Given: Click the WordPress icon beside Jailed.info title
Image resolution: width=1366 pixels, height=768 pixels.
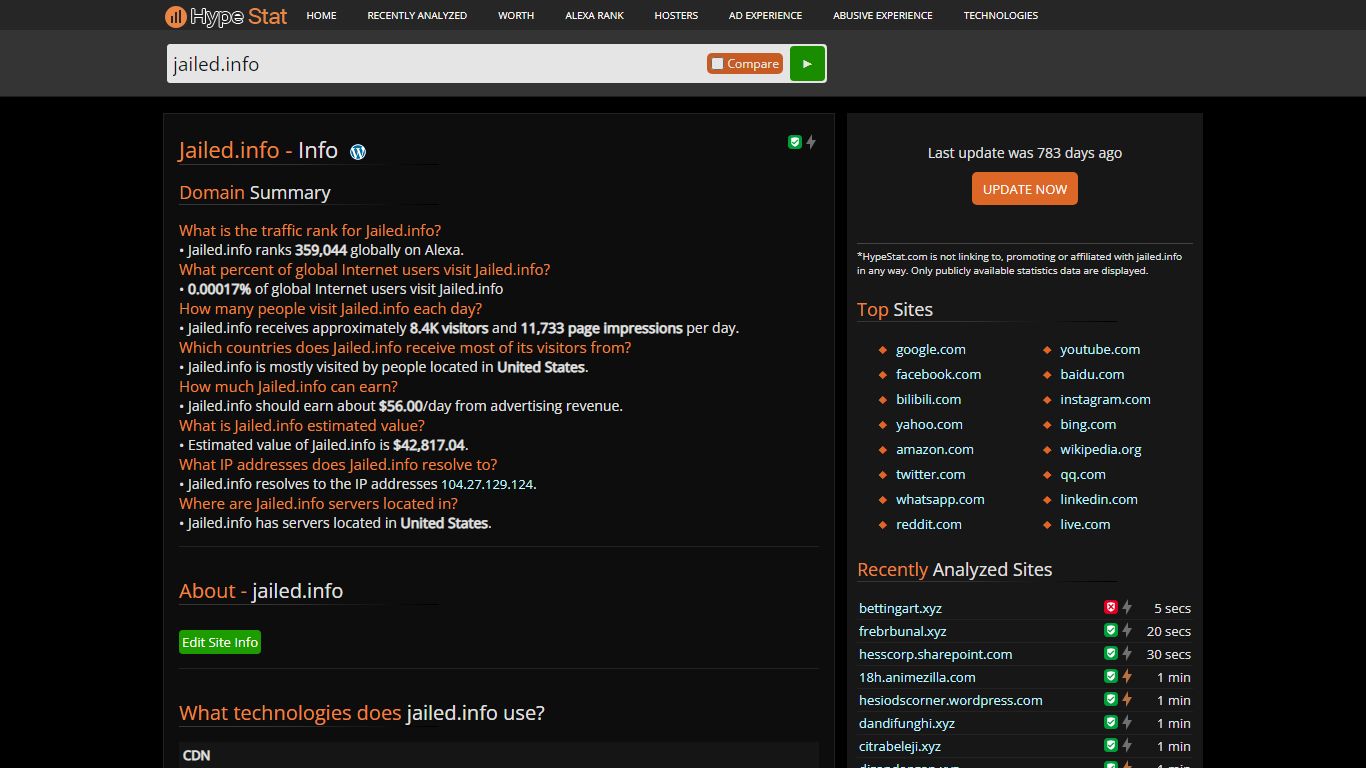Looking at the screenshot, I should click(358, 152).
